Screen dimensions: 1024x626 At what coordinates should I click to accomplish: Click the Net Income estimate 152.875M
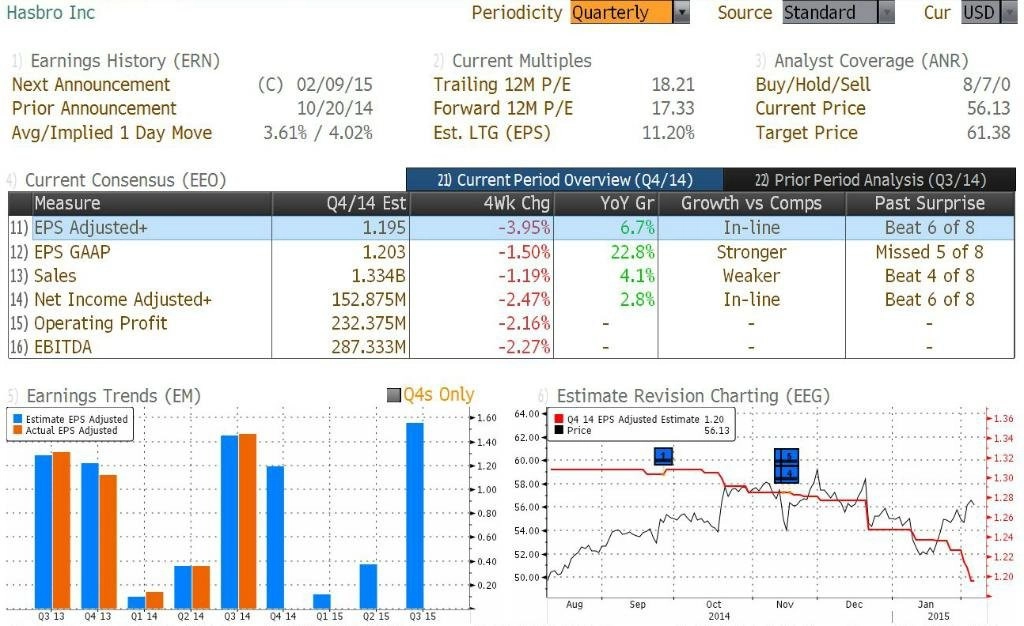369,299
